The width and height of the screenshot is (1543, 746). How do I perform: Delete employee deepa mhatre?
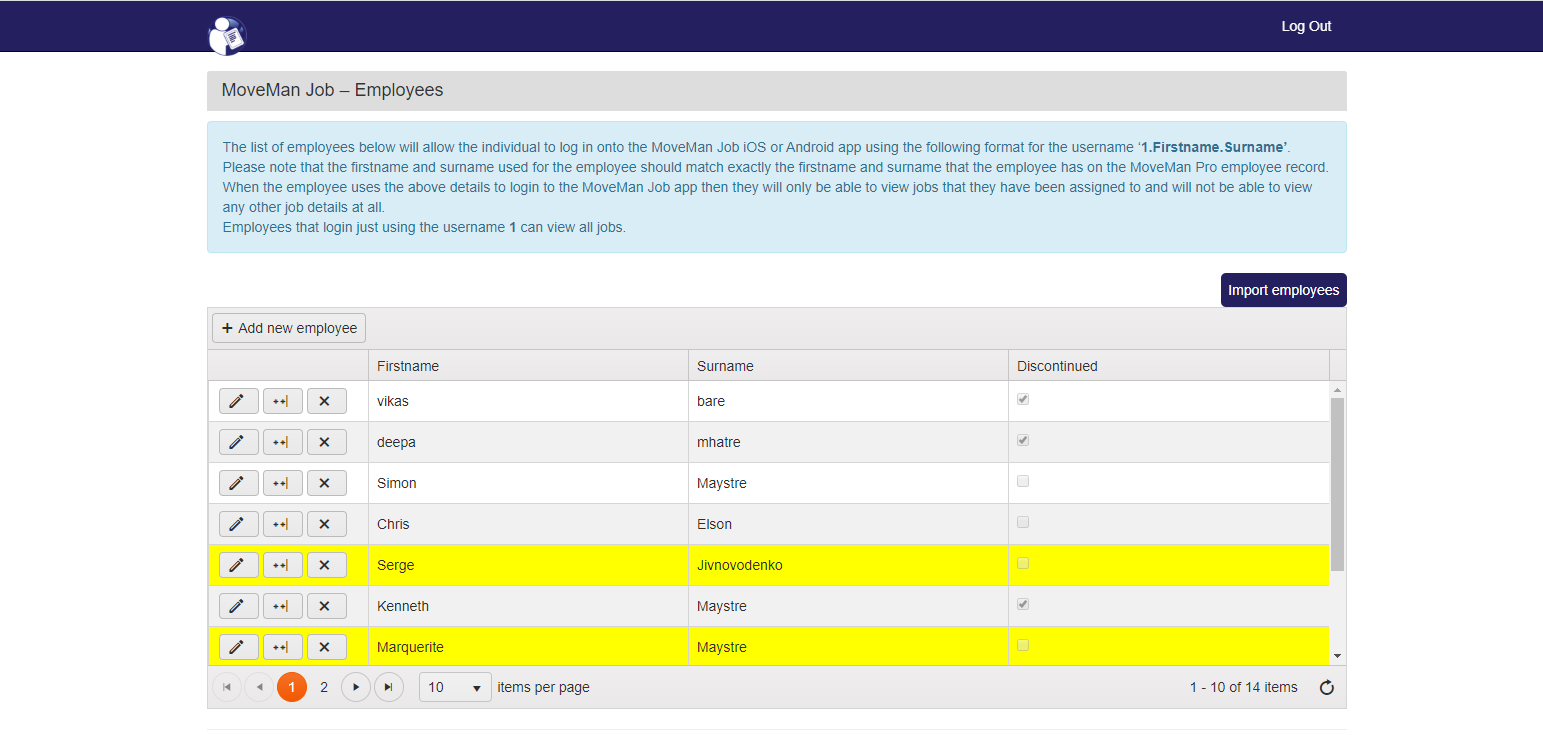point(327,442)
